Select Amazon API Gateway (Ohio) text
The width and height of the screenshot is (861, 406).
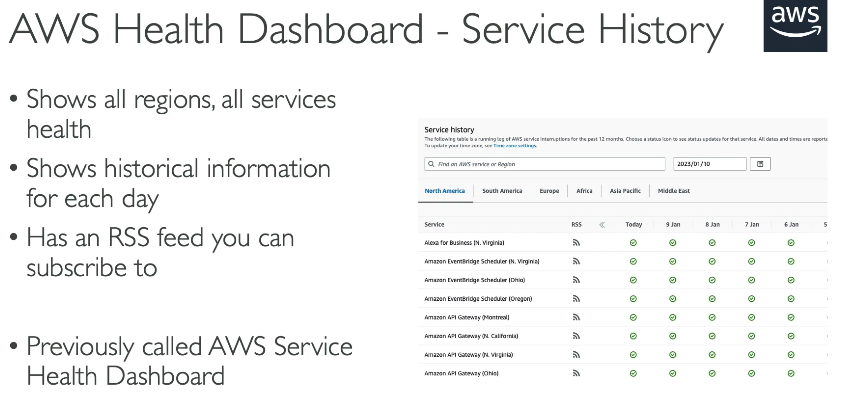(x=461, y=374)
